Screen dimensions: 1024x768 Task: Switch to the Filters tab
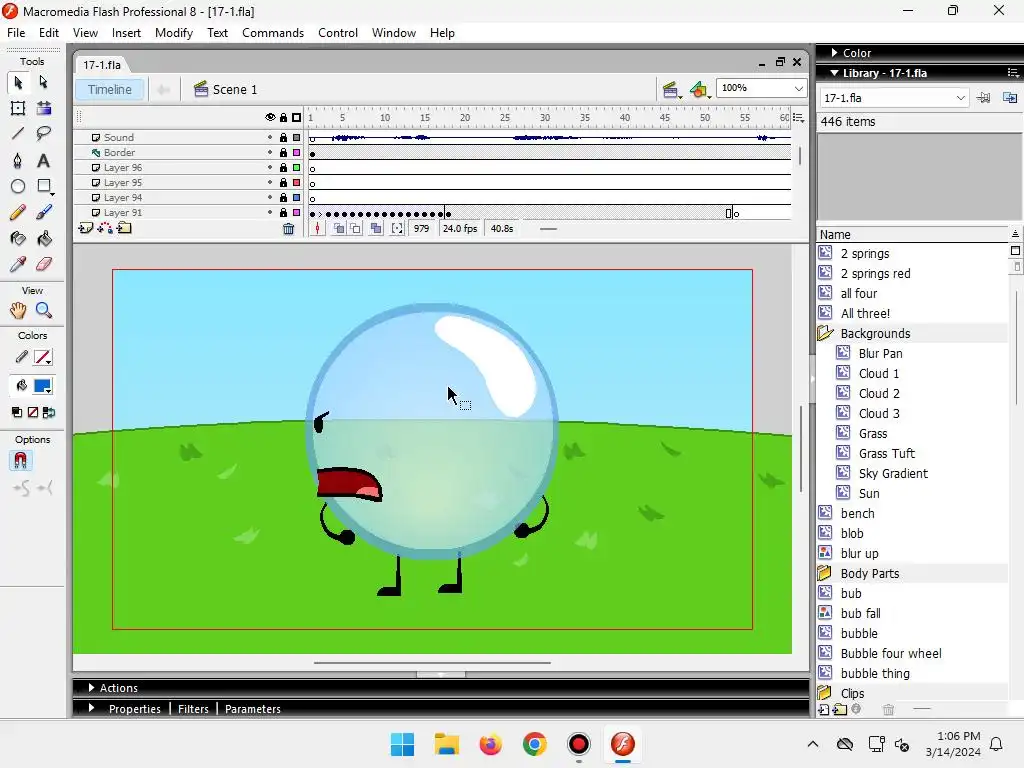pos(193,709)
